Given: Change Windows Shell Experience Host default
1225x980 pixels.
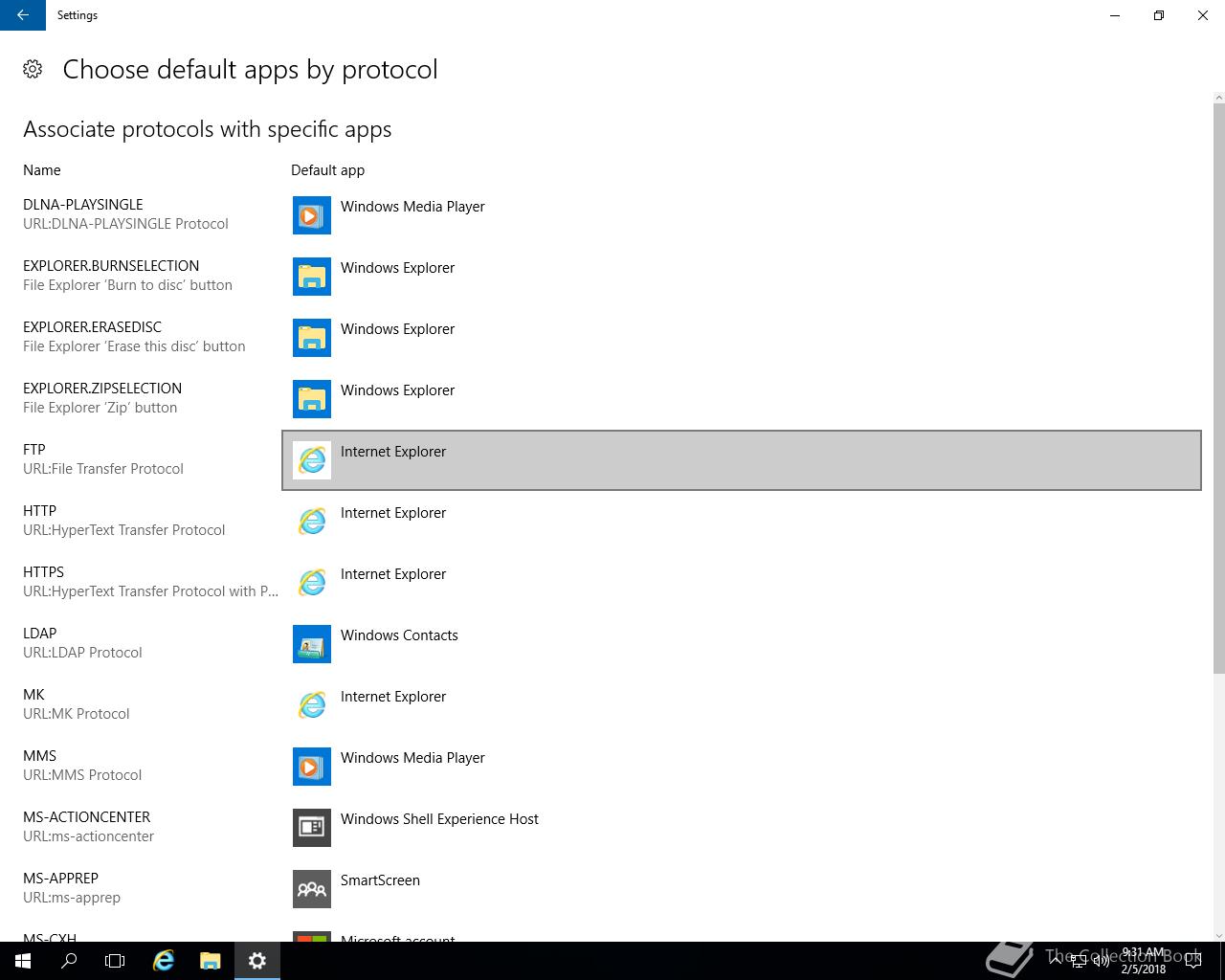Looking at the screenshot, I should click(x=742, y=828).
